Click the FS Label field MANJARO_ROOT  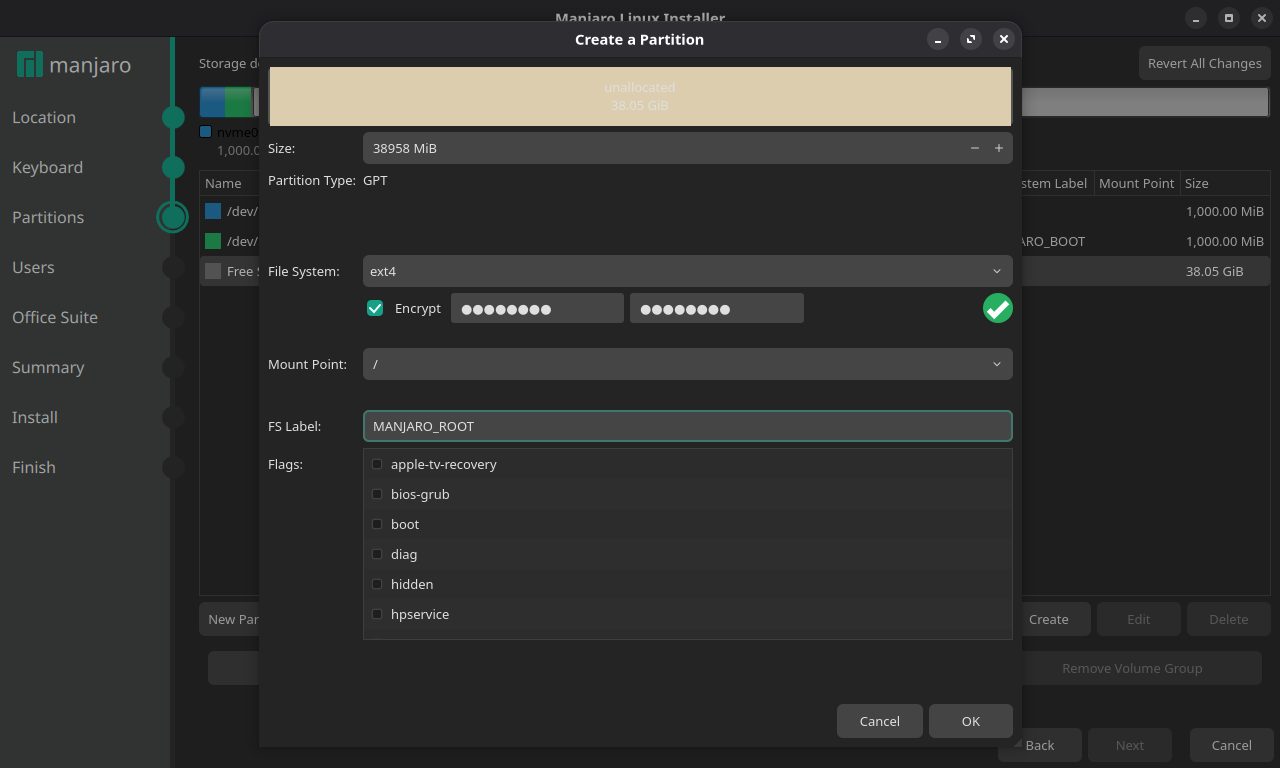click(687, 426)
